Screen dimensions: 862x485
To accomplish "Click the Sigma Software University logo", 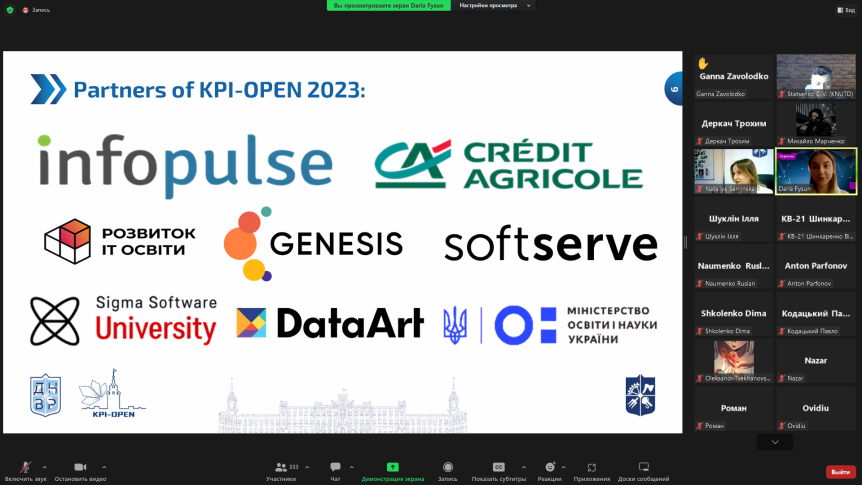I will pos(123,321).
